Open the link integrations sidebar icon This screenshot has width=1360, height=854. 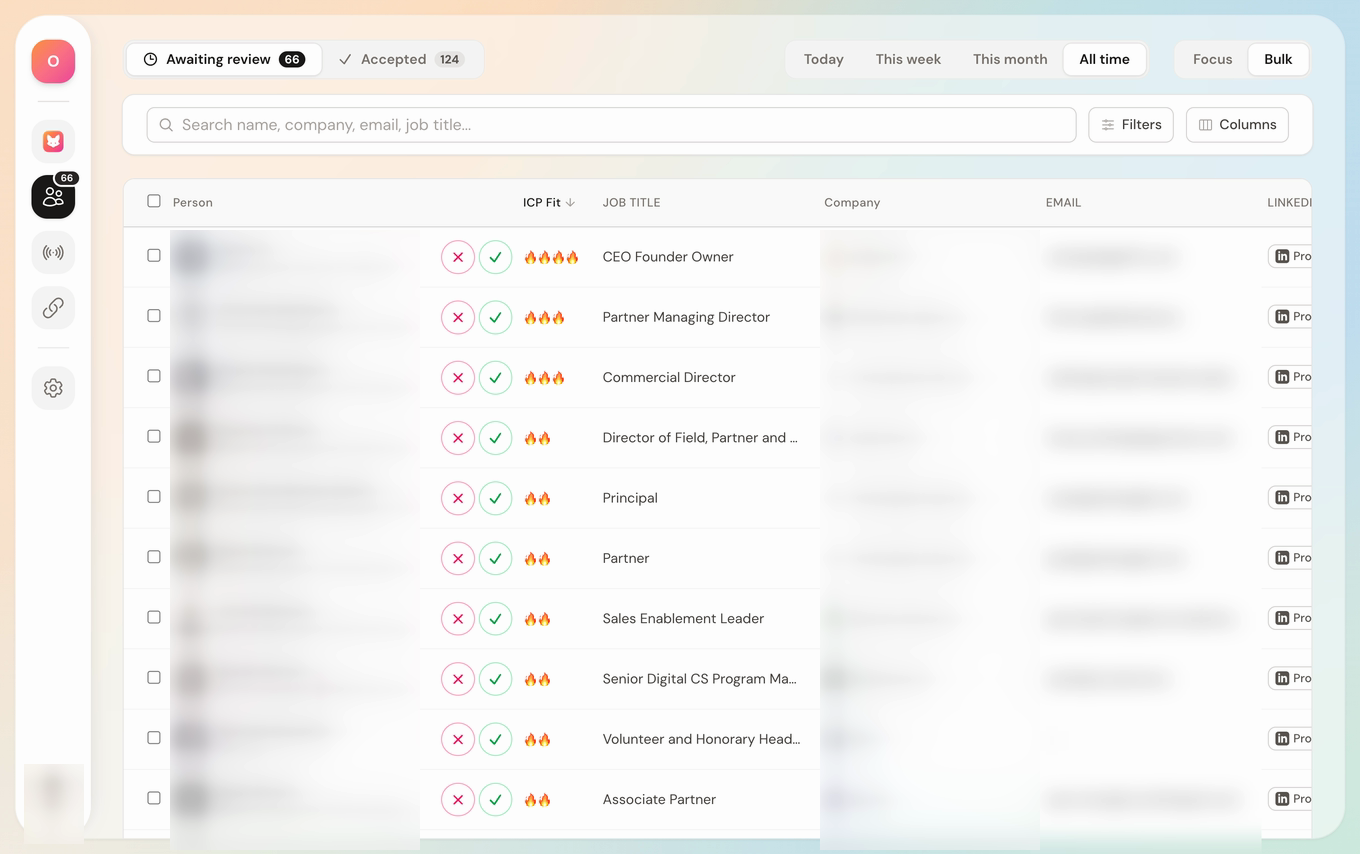coord(53,308)
